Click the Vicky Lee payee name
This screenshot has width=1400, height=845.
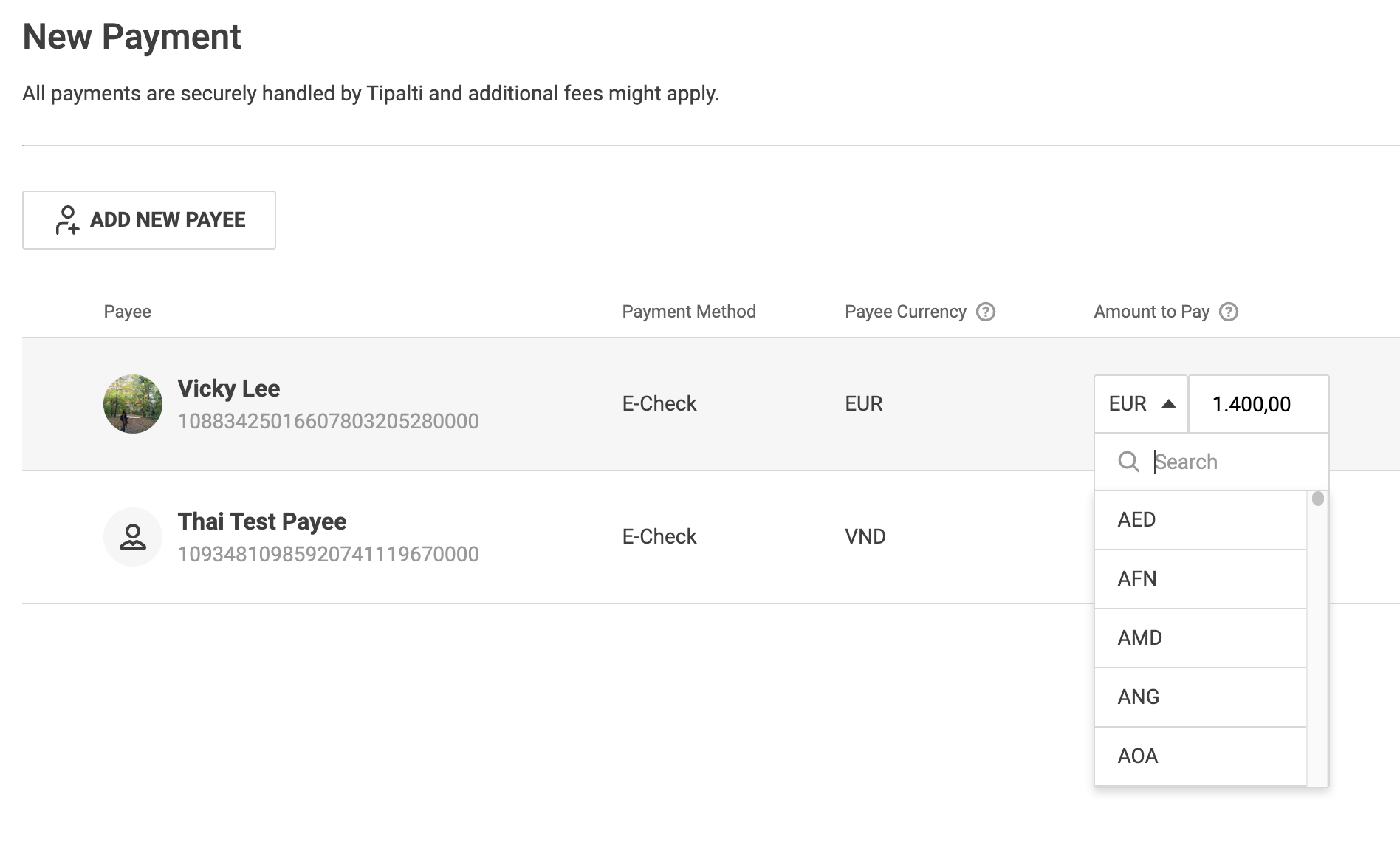229,389
